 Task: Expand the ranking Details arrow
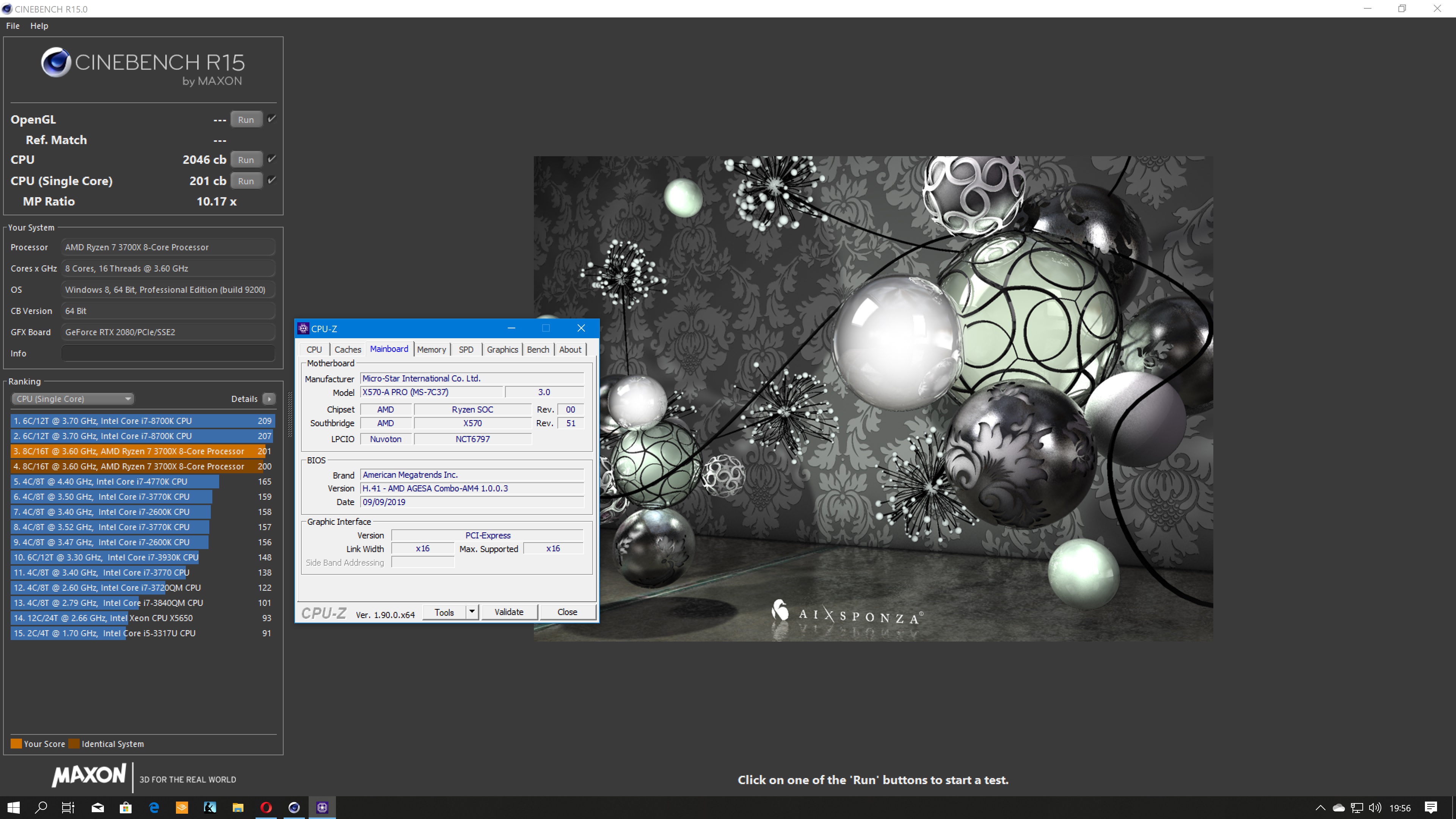coord(270,399)
